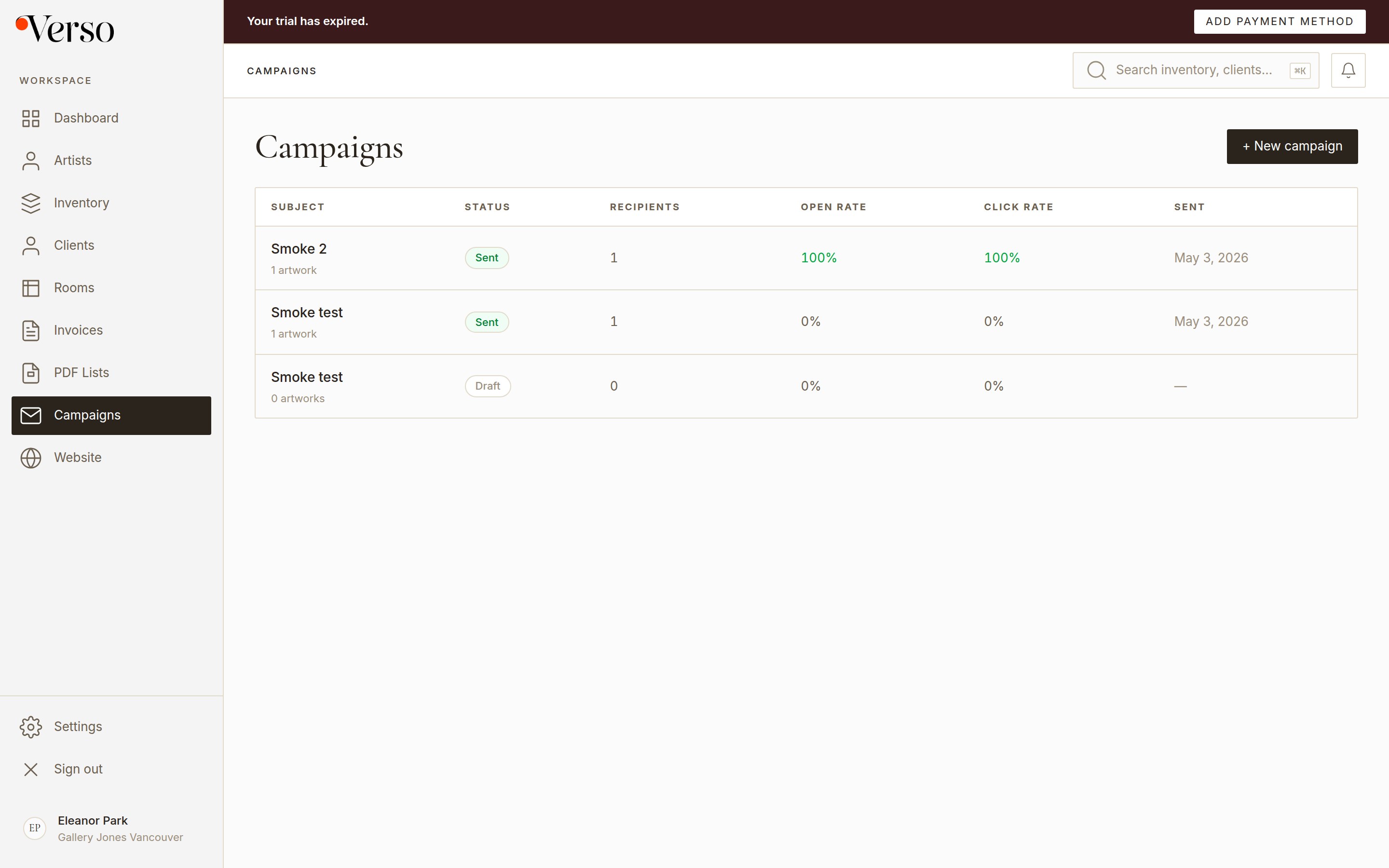Click the Click Rate column header
1389x868 pixels.
1018,207
